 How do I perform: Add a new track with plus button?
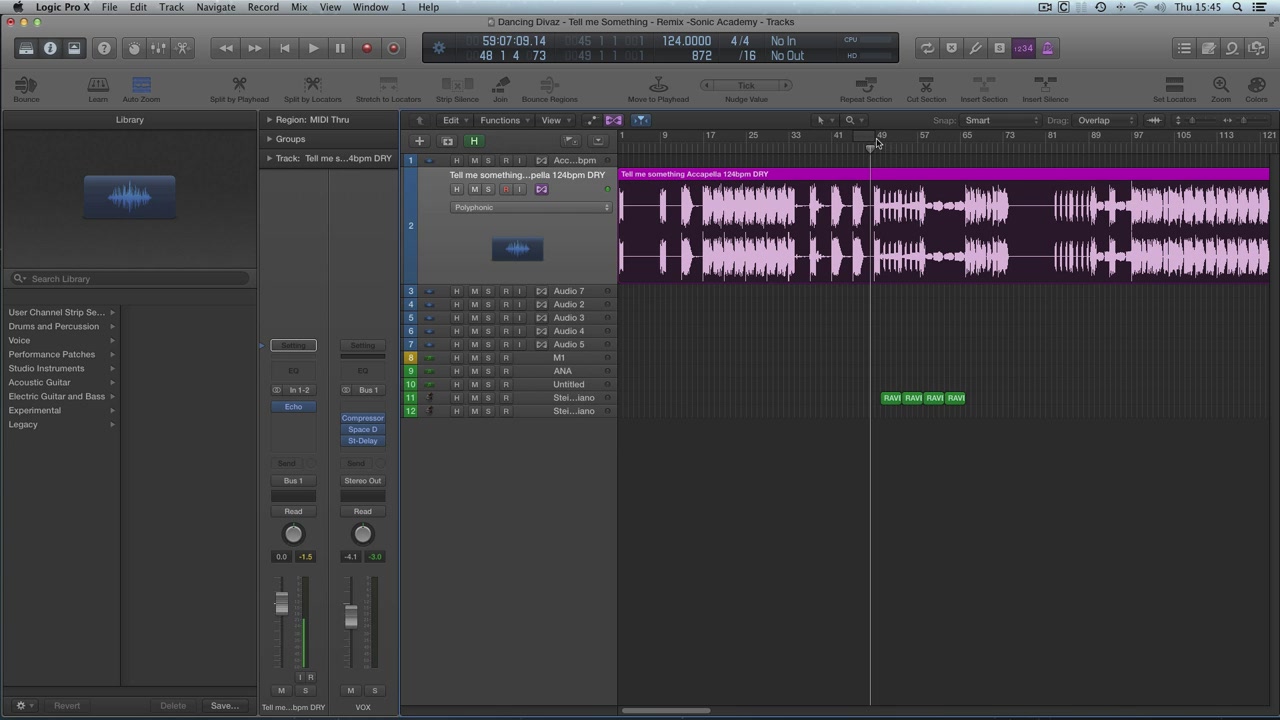click(x=420, y=141)
